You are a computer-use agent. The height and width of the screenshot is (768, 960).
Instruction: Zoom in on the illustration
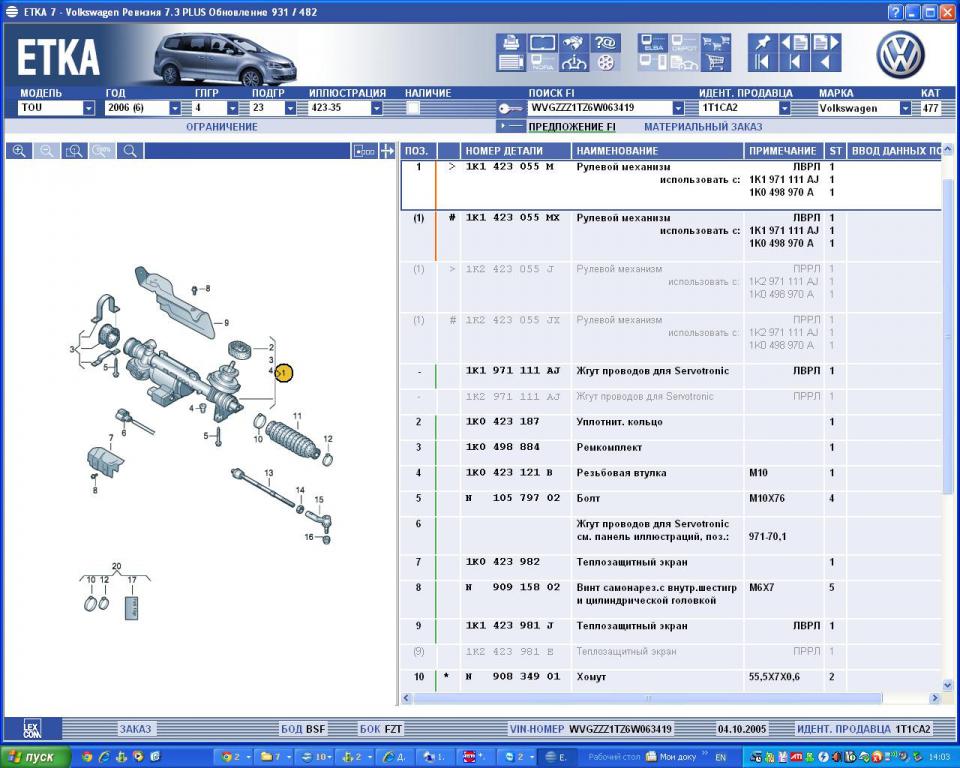click(x=19, y=151)
